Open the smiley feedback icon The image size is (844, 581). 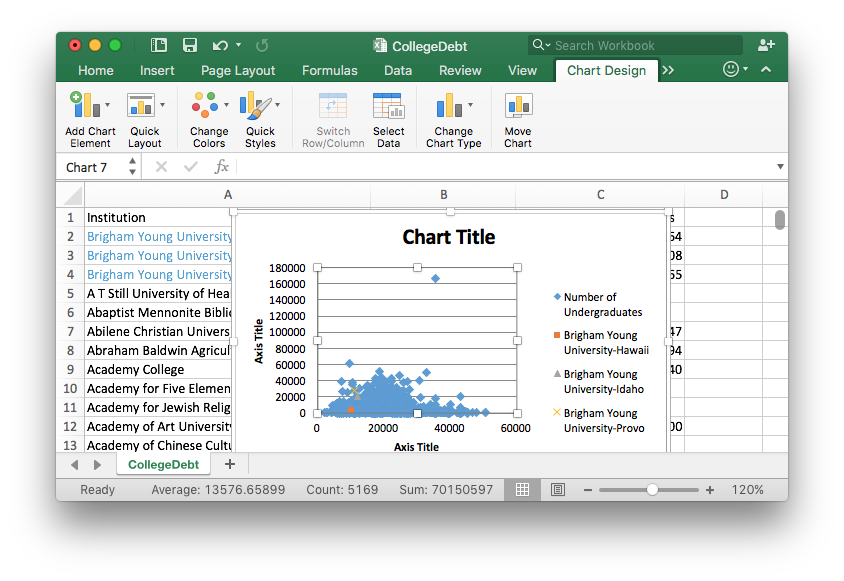click(730, 69)
